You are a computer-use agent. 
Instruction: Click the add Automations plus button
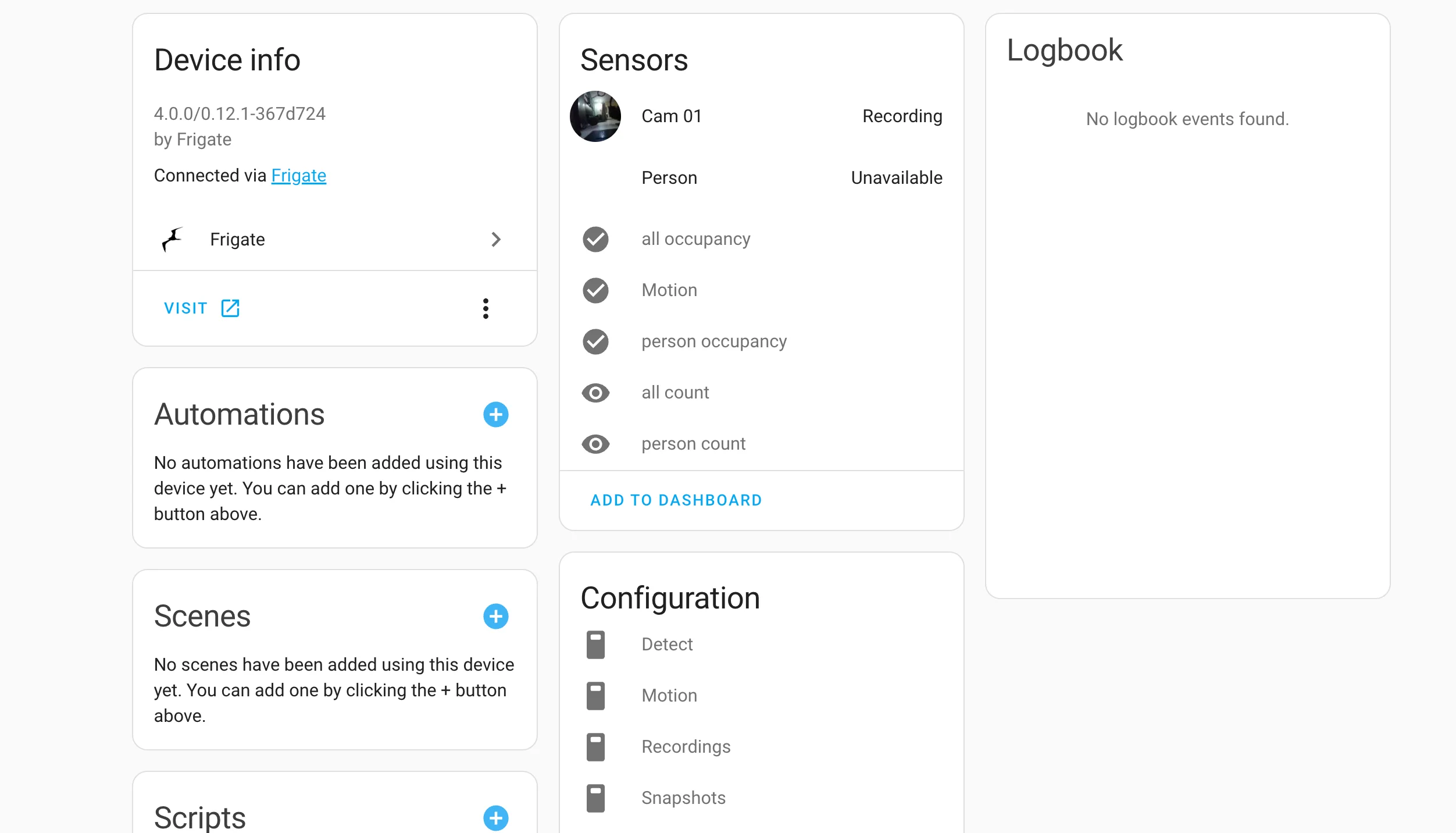(x=496, y=413)
